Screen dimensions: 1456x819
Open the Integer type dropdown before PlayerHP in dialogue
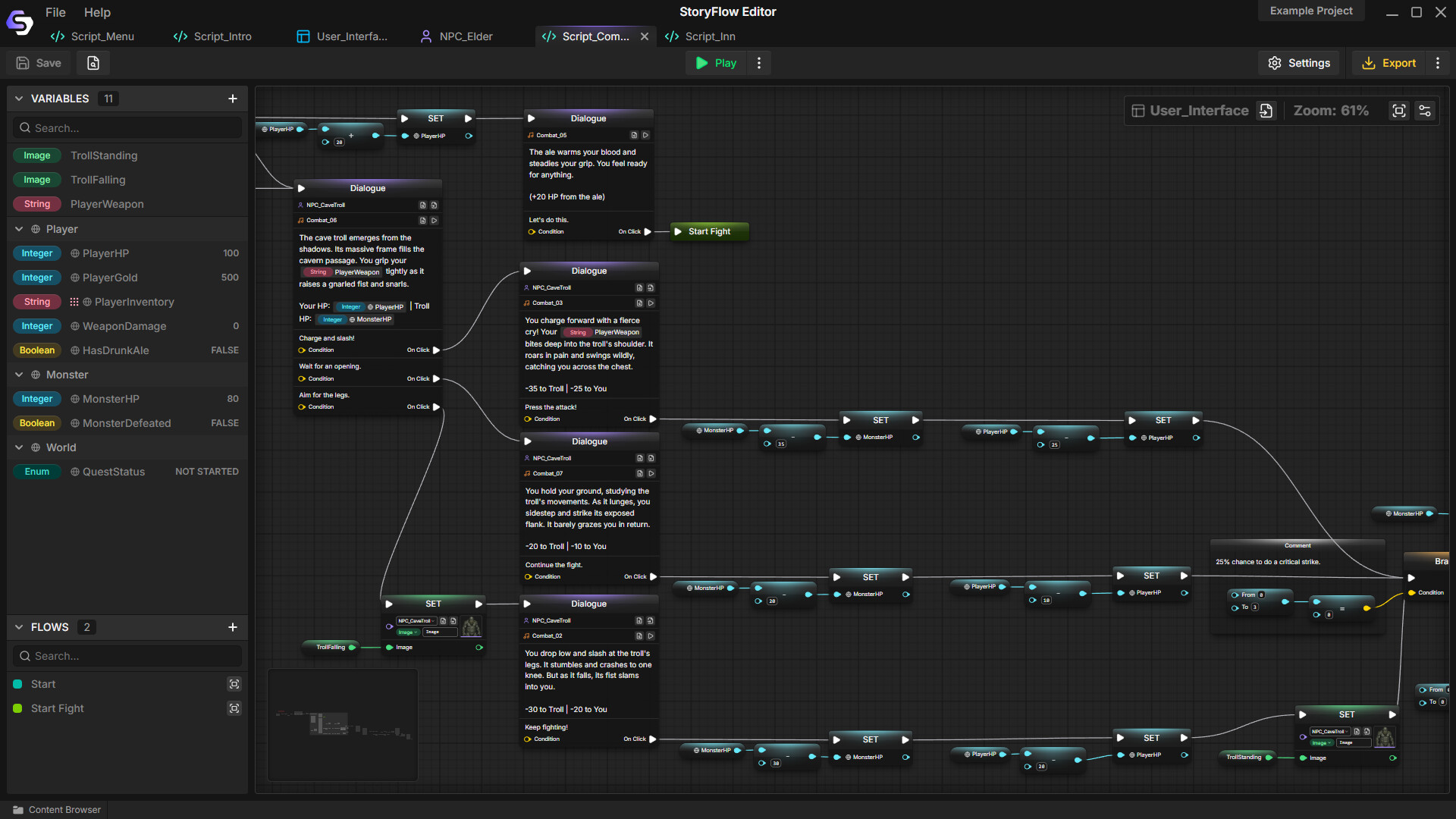pos(350,307)
